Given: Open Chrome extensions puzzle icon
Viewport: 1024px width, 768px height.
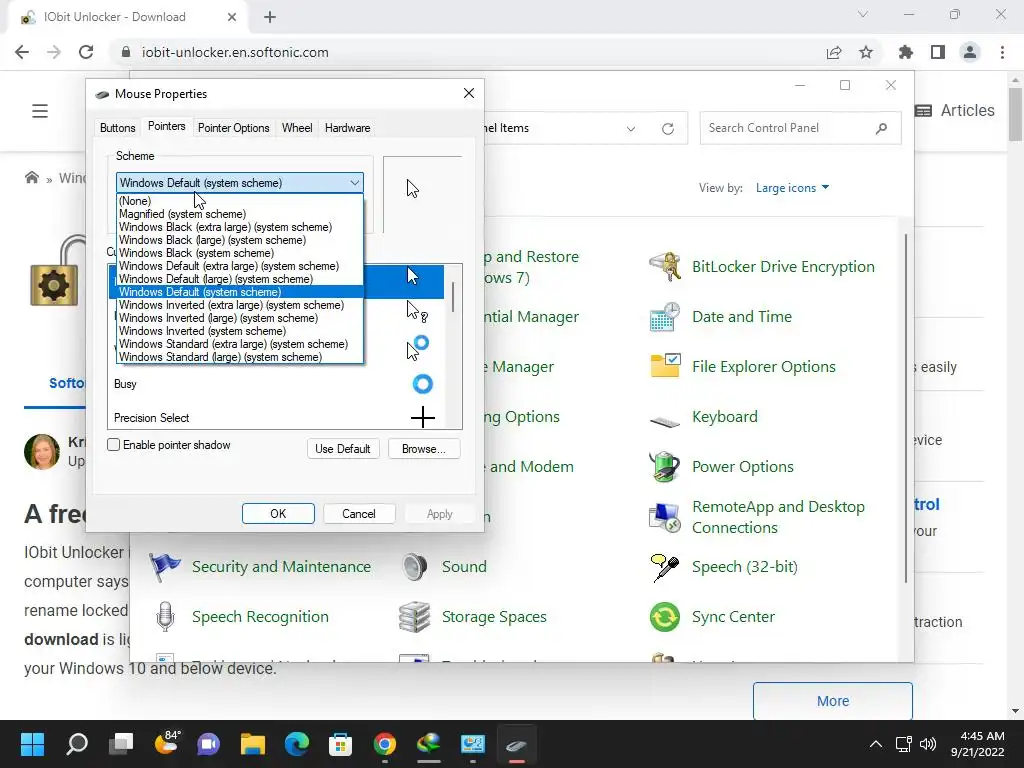Looking at the screenshot, I should click(906, 52).
